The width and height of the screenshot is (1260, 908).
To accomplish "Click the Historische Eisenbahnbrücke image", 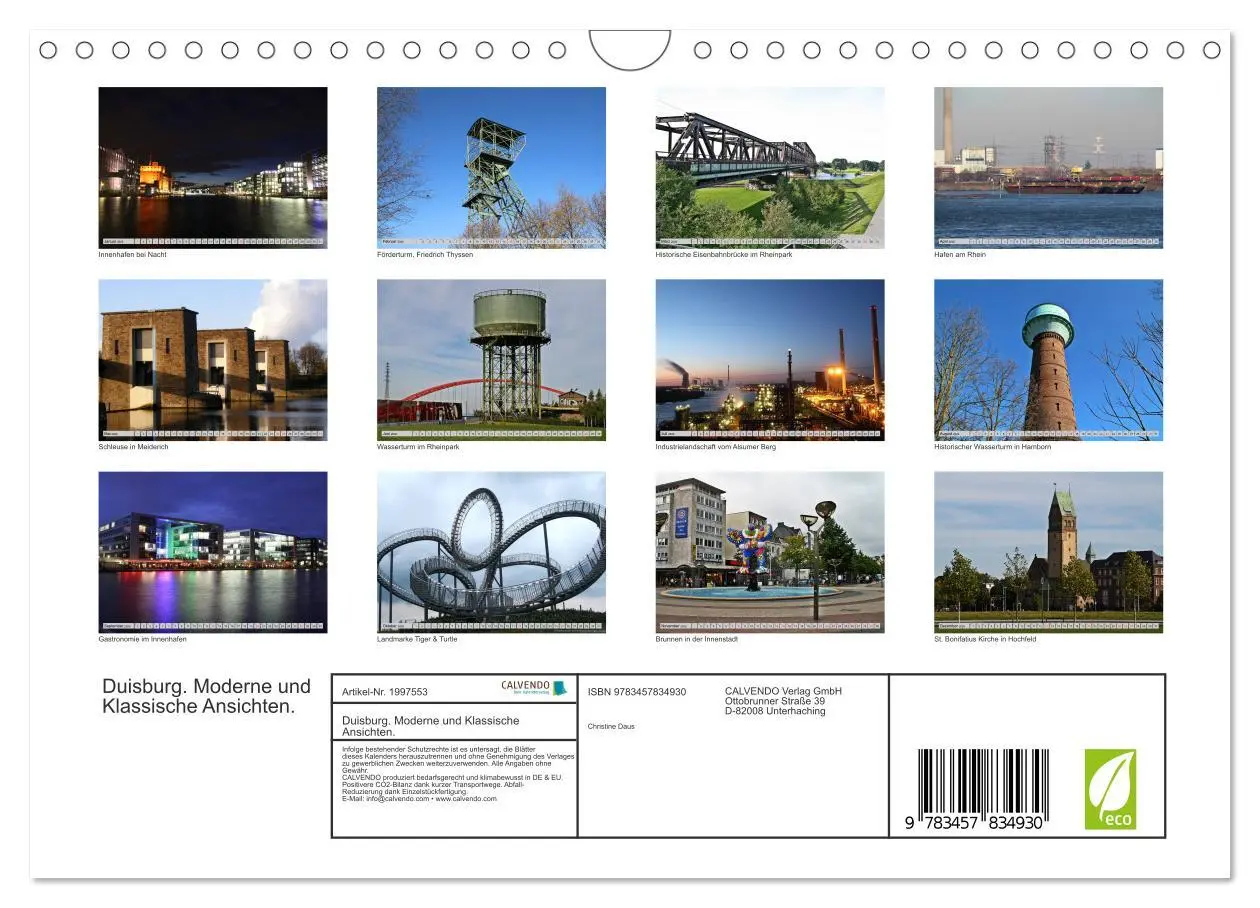I will pyautogui.click(x=770, y=165).
